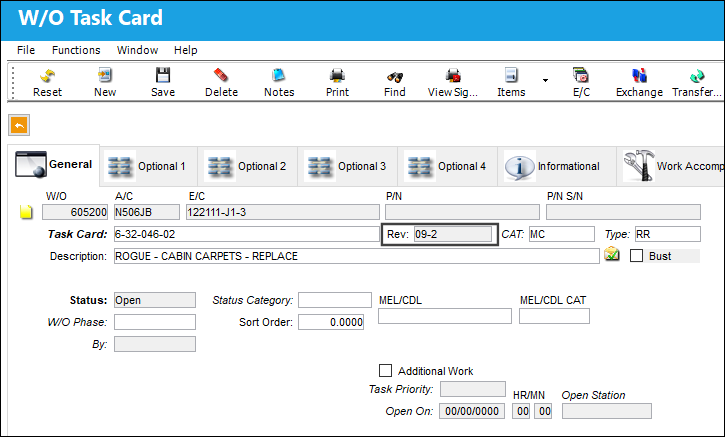Click the empty P/N field
Screen dimensions: 725x437
[x=462, y=212]
